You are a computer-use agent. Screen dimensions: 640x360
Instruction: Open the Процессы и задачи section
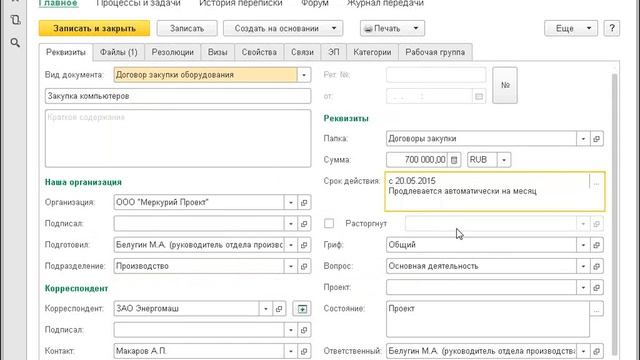coord(138,3)
